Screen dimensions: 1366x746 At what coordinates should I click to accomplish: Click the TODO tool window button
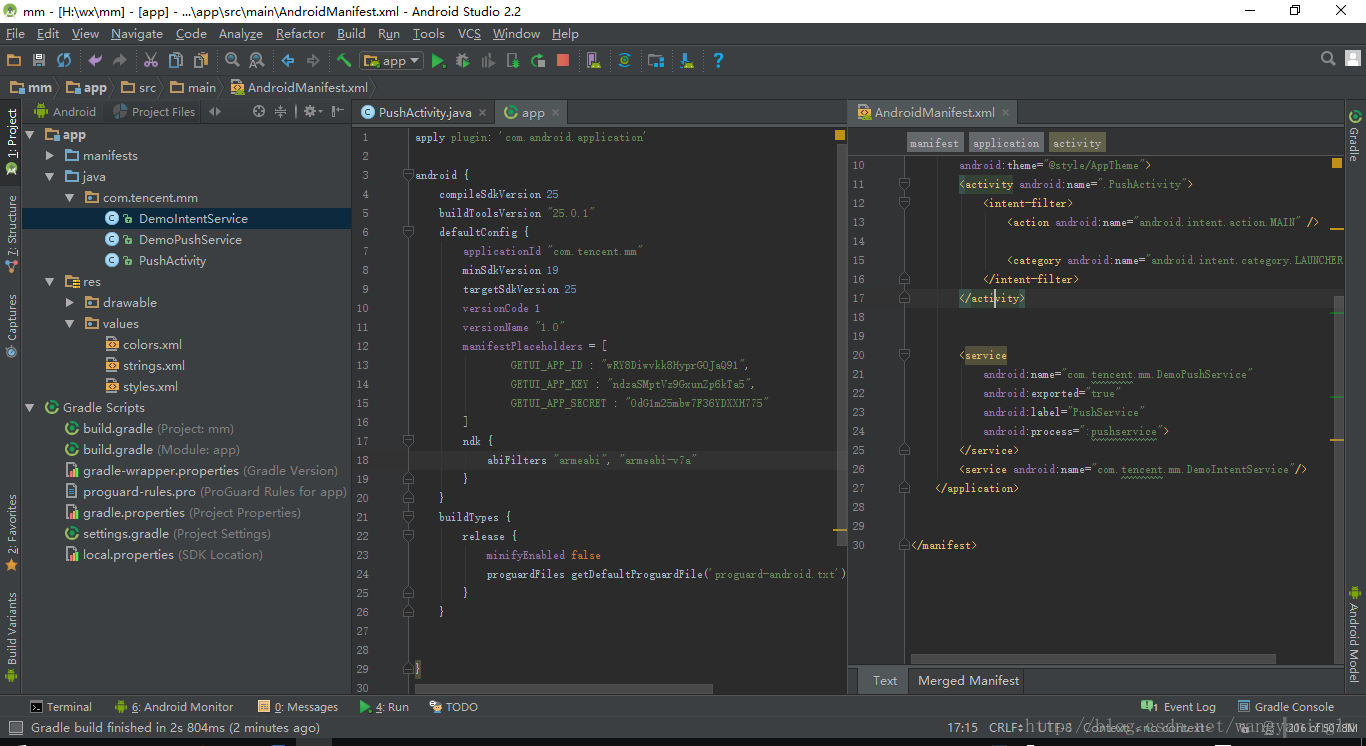pos(453,707)
